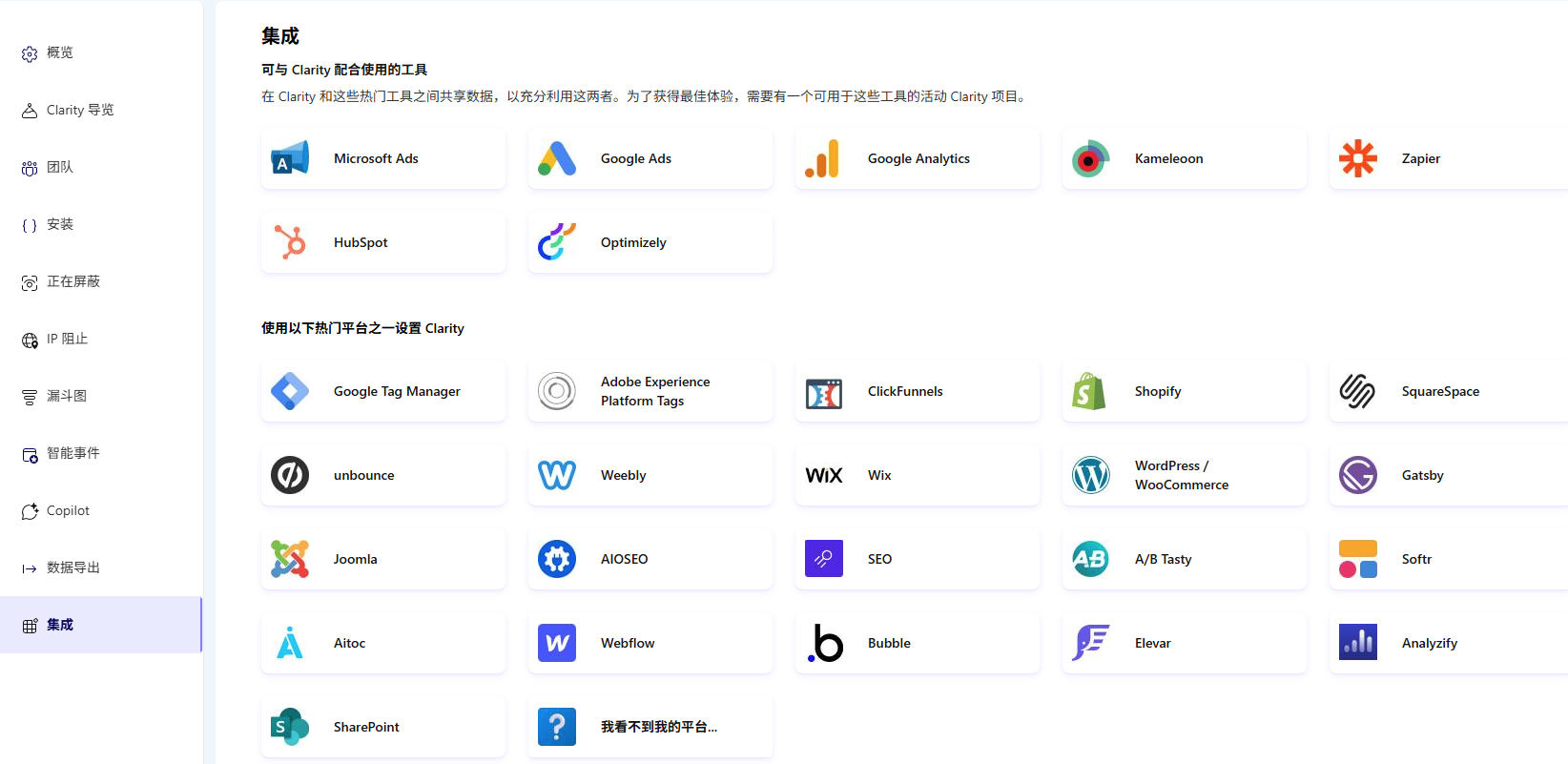The image size is (1568, 764).
Task: Click the Kameleoon logo icon
Action: [x=1090, y=158]
